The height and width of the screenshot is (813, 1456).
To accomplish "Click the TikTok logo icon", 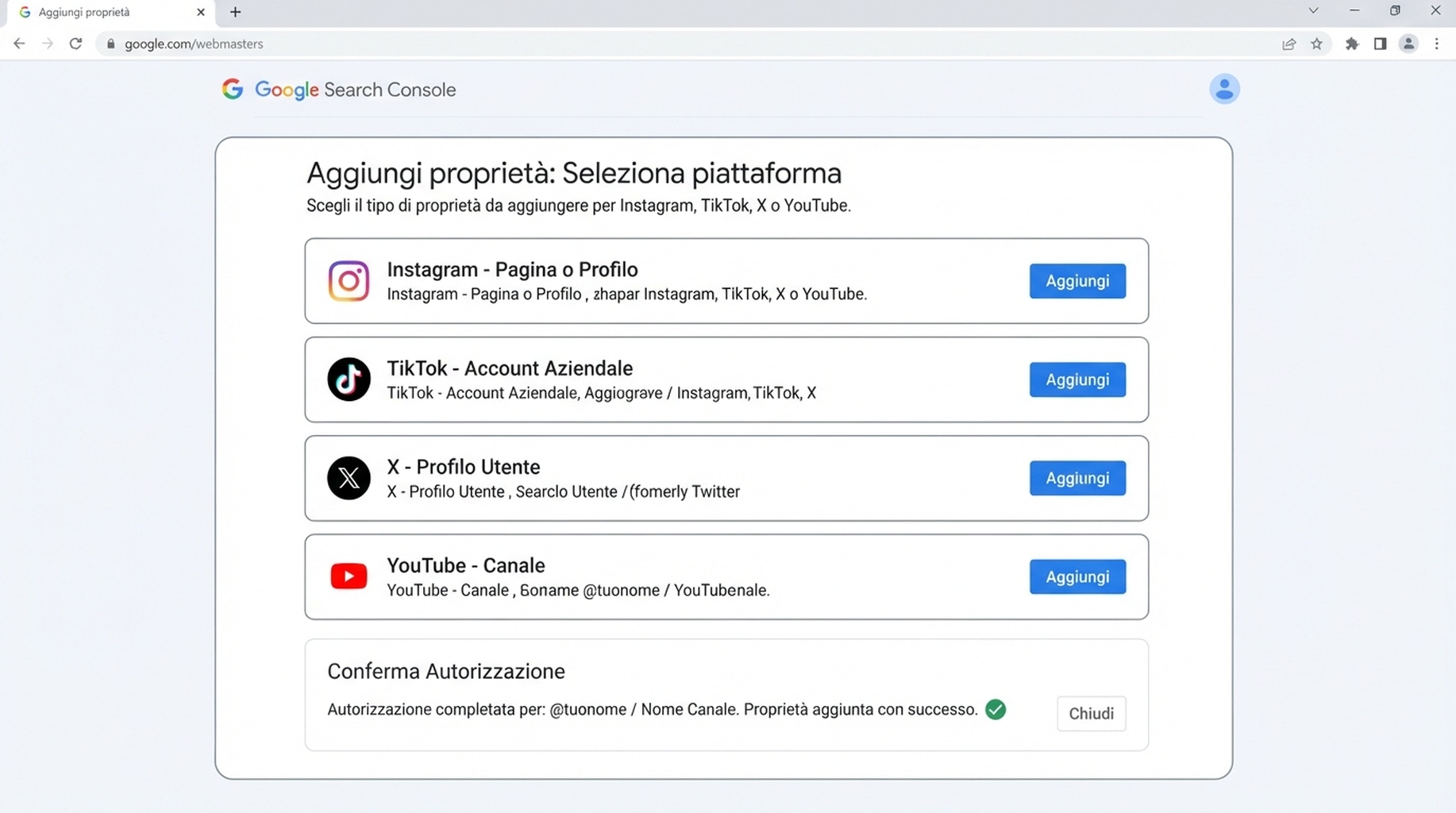I will (349, 380).
